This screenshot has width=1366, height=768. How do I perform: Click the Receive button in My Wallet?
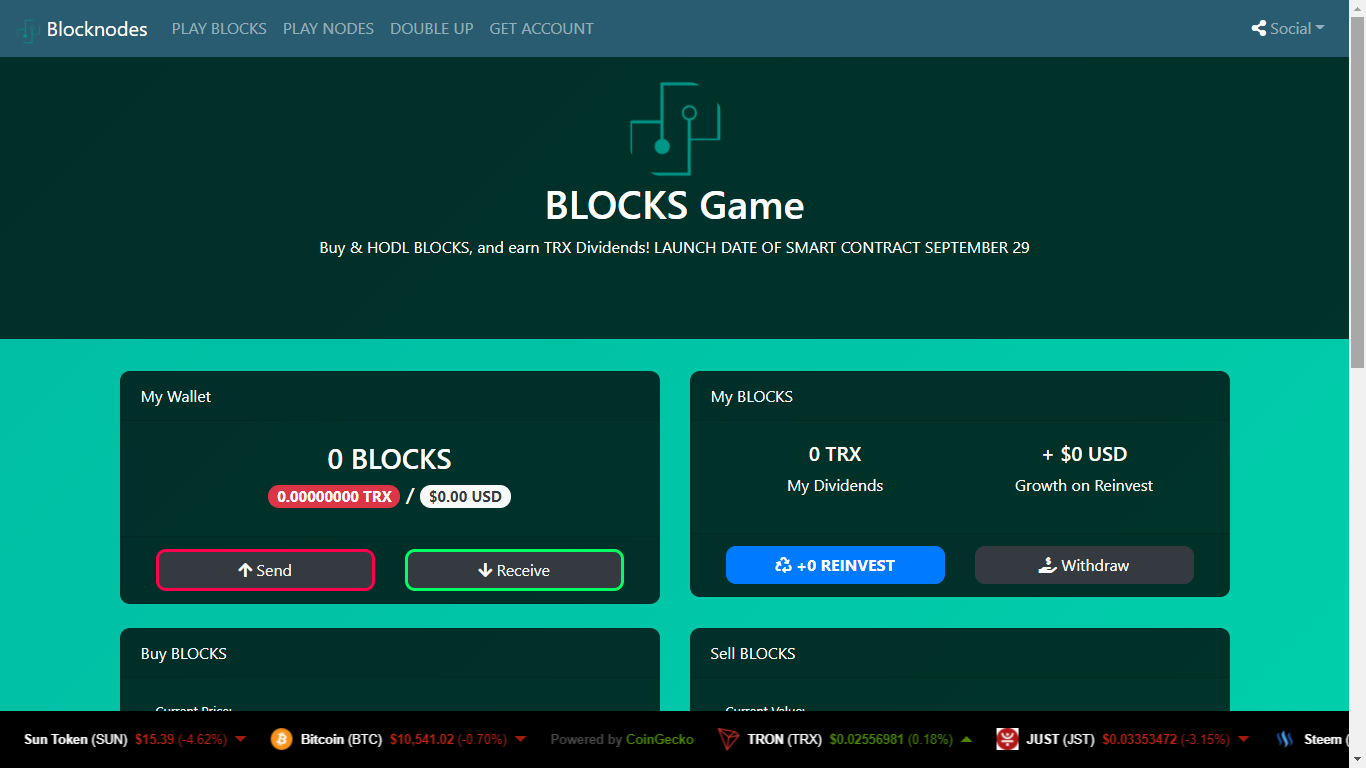pos(514,570)
